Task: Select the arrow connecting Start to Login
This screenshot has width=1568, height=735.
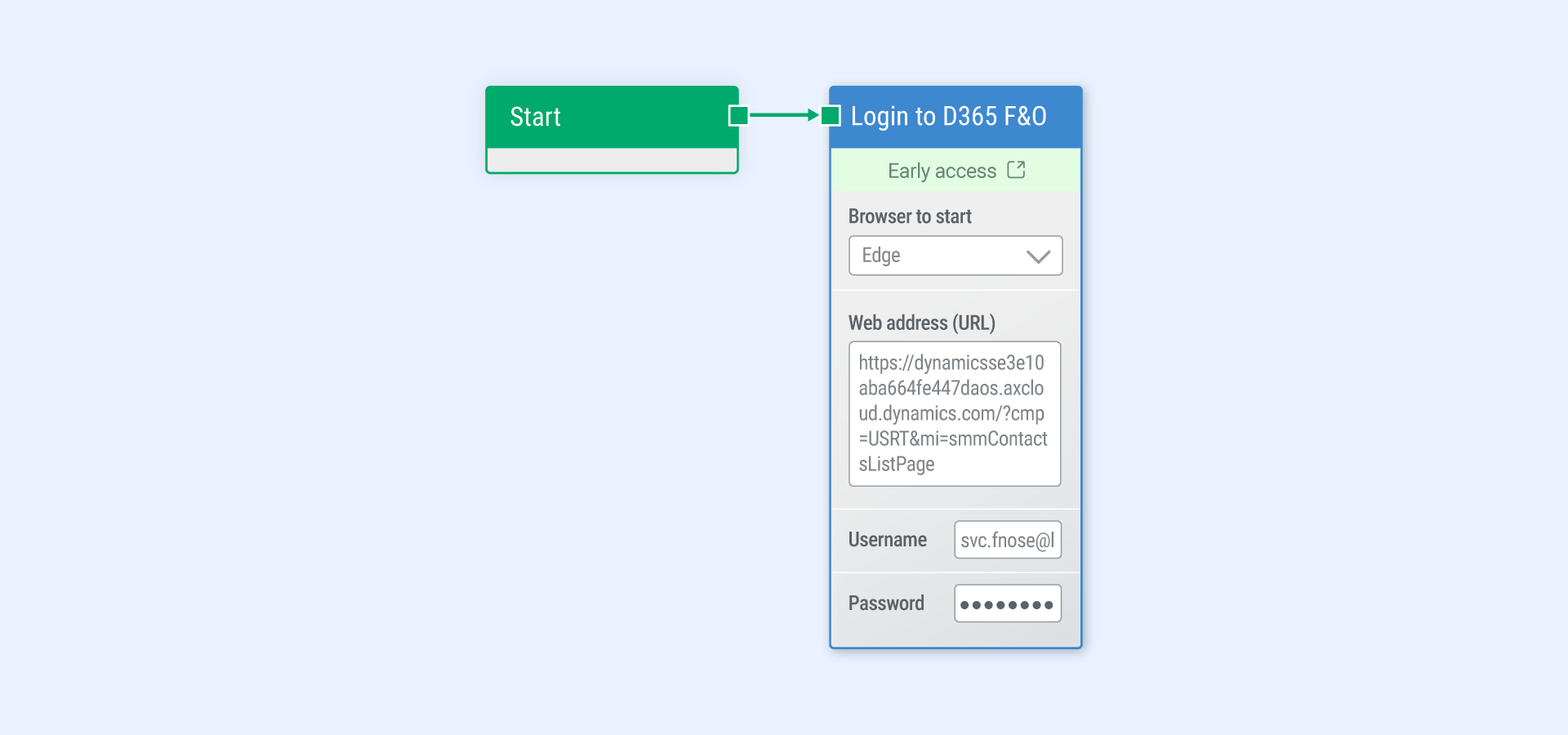Action: coord(784,116)
